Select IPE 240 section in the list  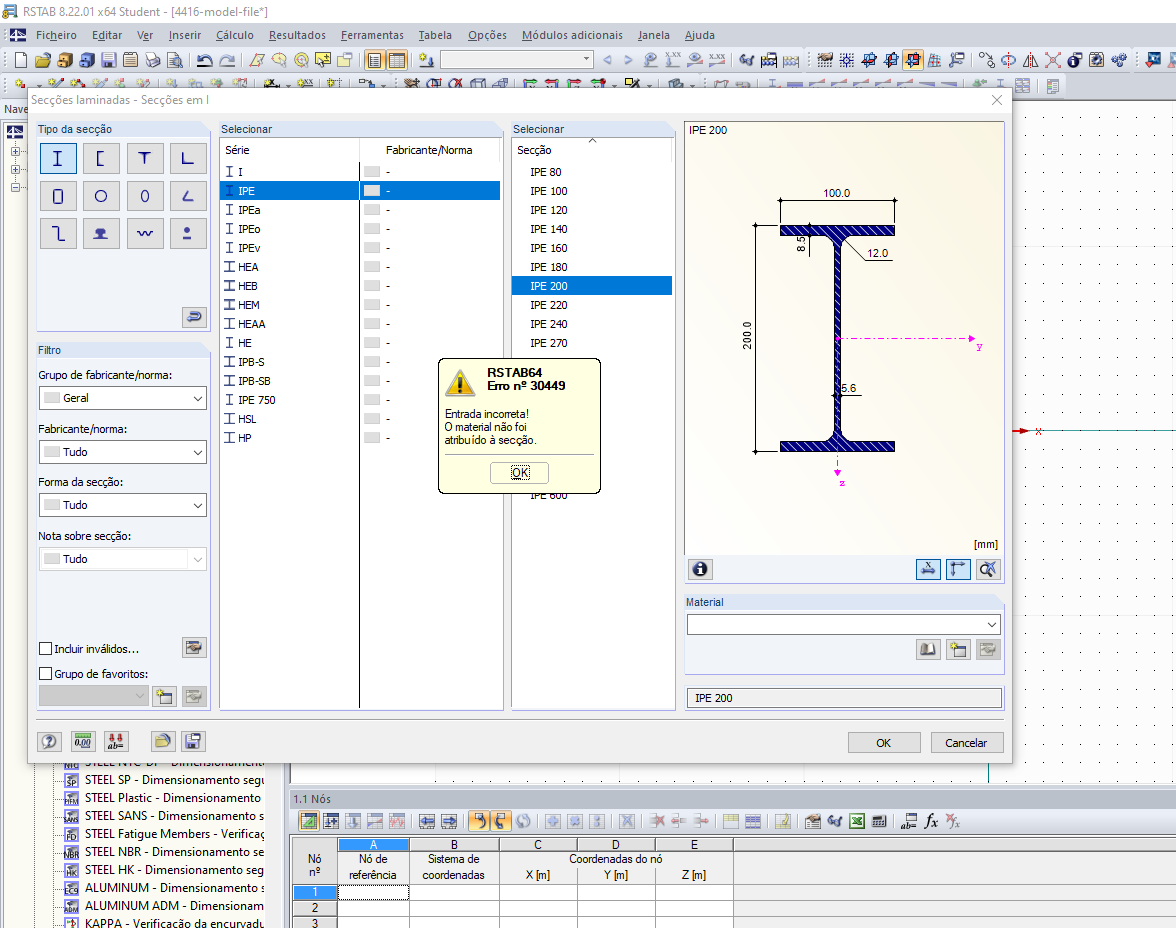tap(548, 324)
